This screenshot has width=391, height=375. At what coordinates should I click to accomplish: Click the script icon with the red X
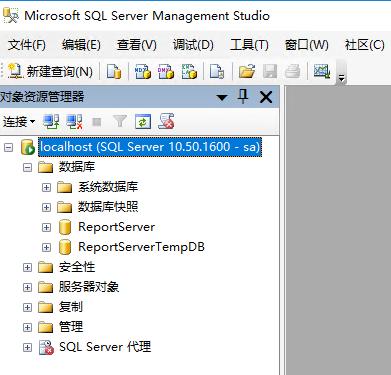[166, 121]
